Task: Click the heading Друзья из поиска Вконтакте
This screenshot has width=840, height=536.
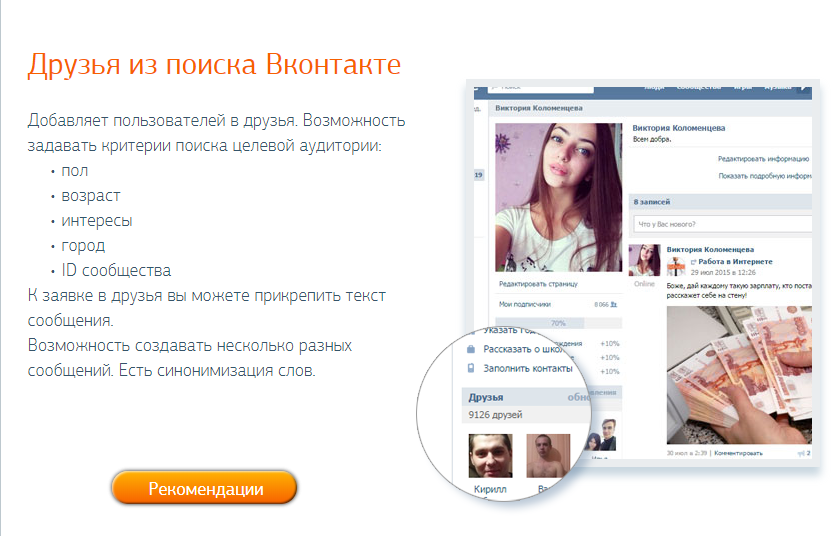Action: tap(214, 64)
